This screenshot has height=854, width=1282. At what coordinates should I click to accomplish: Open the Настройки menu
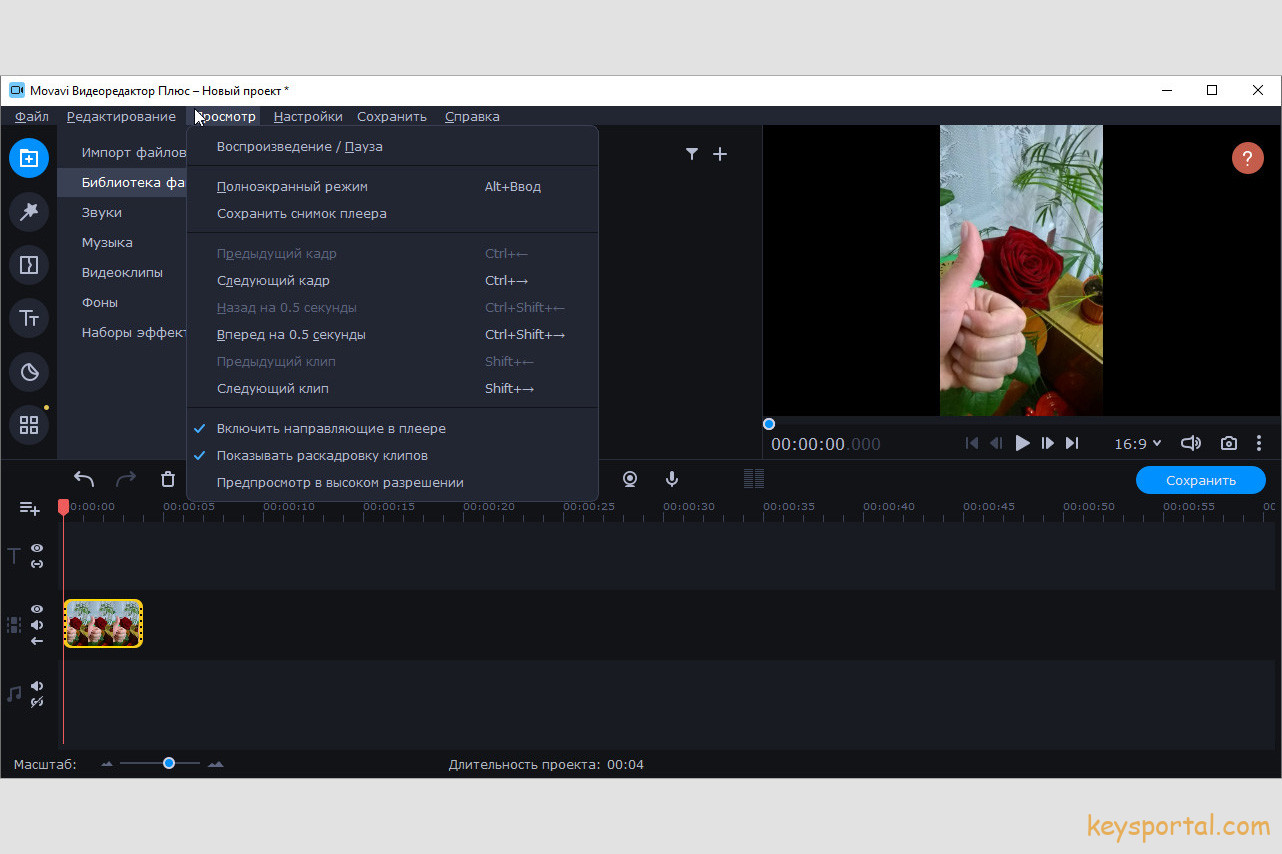pyautogui.click(x=308, y=116)
